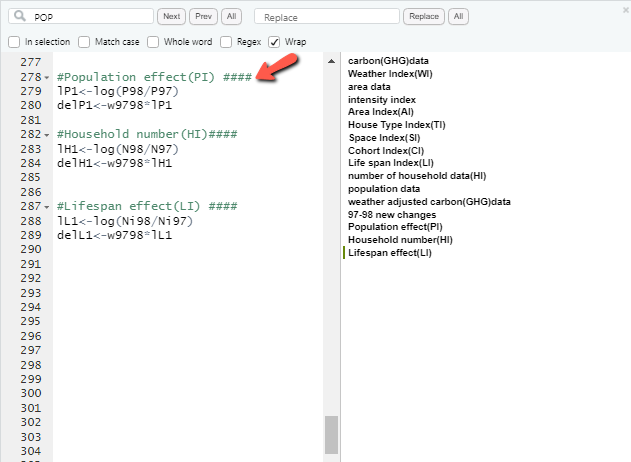The width and height of the screenshot is (631, 462).
Task: Click the search magnifier icon
Action: click(x=19, y=16)
